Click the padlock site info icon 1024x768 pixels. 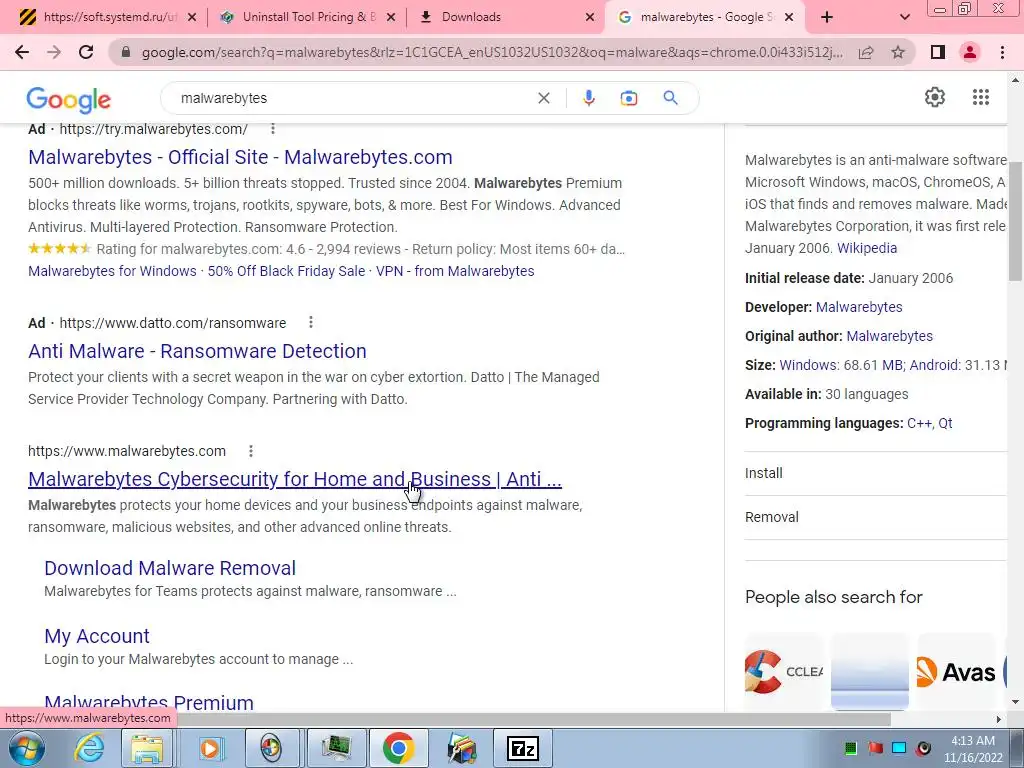point(126,52)
